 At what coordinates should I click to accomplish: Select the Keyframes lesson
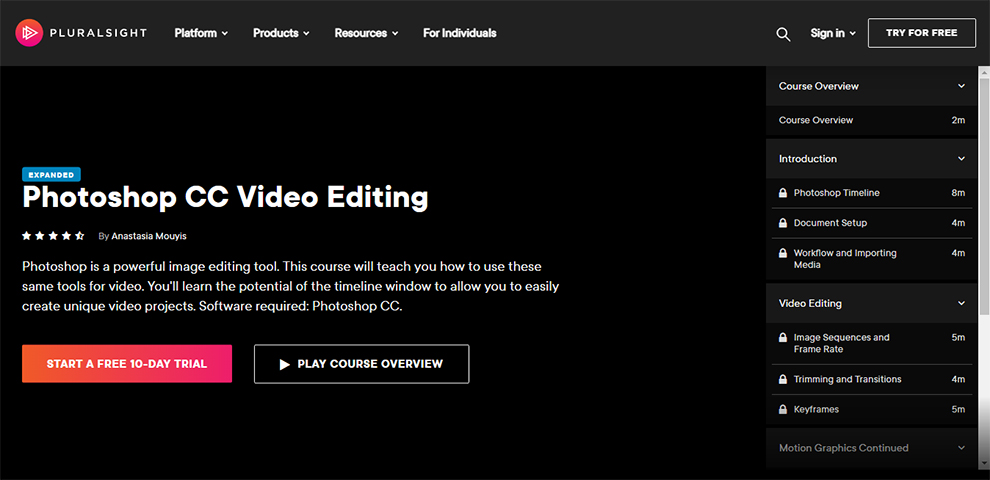(872, 409)
